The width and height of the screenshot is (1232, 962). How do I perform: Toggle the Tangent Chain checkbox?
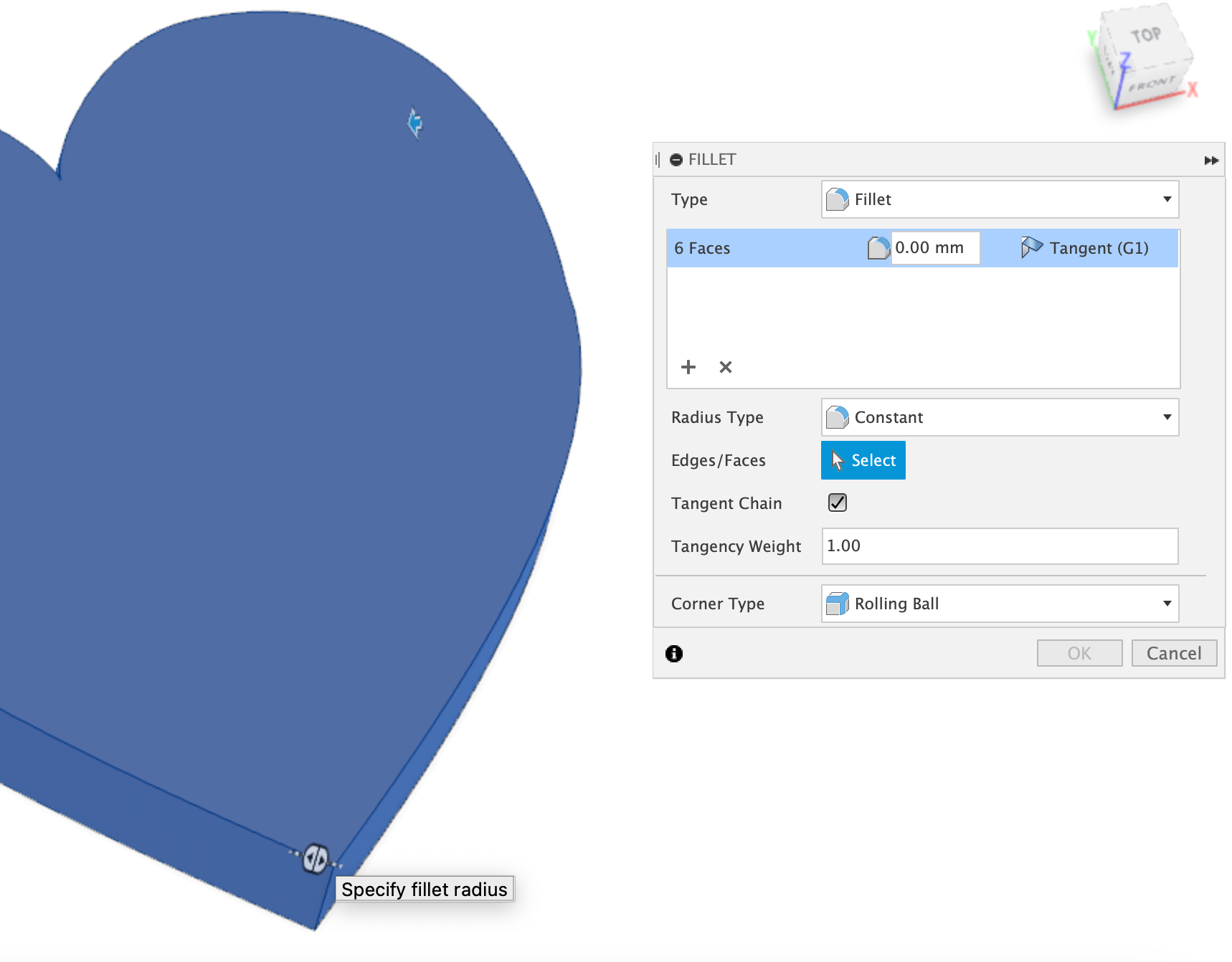click(838, 503)
